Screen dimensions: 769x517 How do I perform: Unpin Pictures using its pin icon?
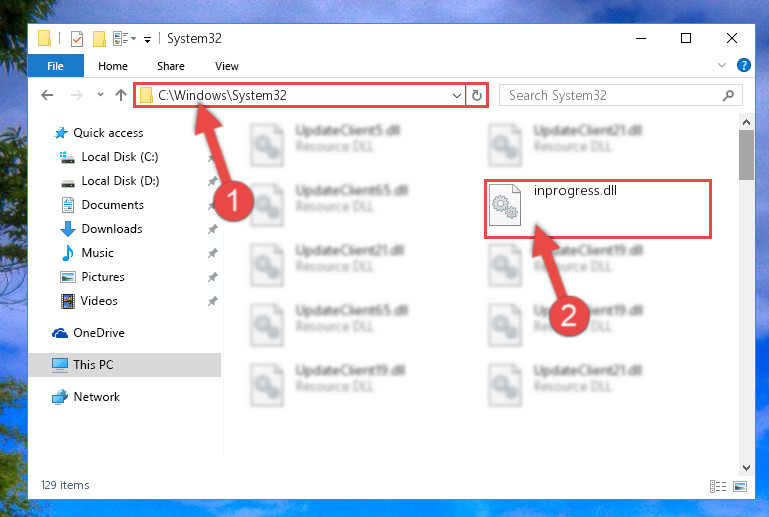click(x=212, y=277)
